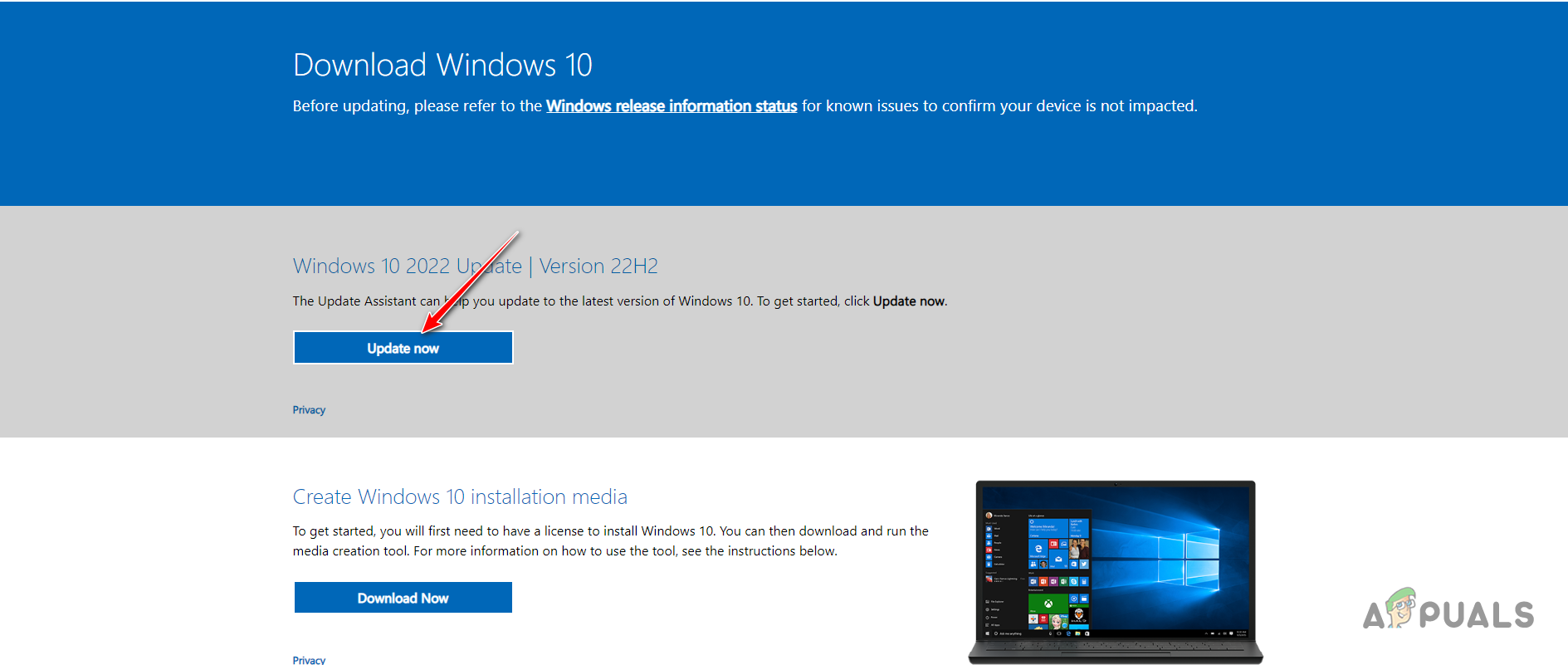Click the Download Now button
The image size is (1568, 665).
403,598
